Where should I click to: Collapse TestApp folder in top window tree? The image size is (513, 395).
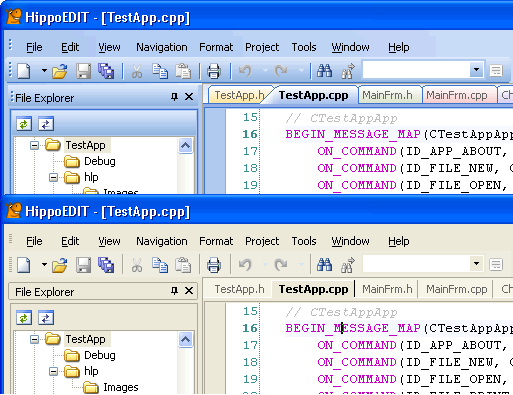[x=34, y=145]
